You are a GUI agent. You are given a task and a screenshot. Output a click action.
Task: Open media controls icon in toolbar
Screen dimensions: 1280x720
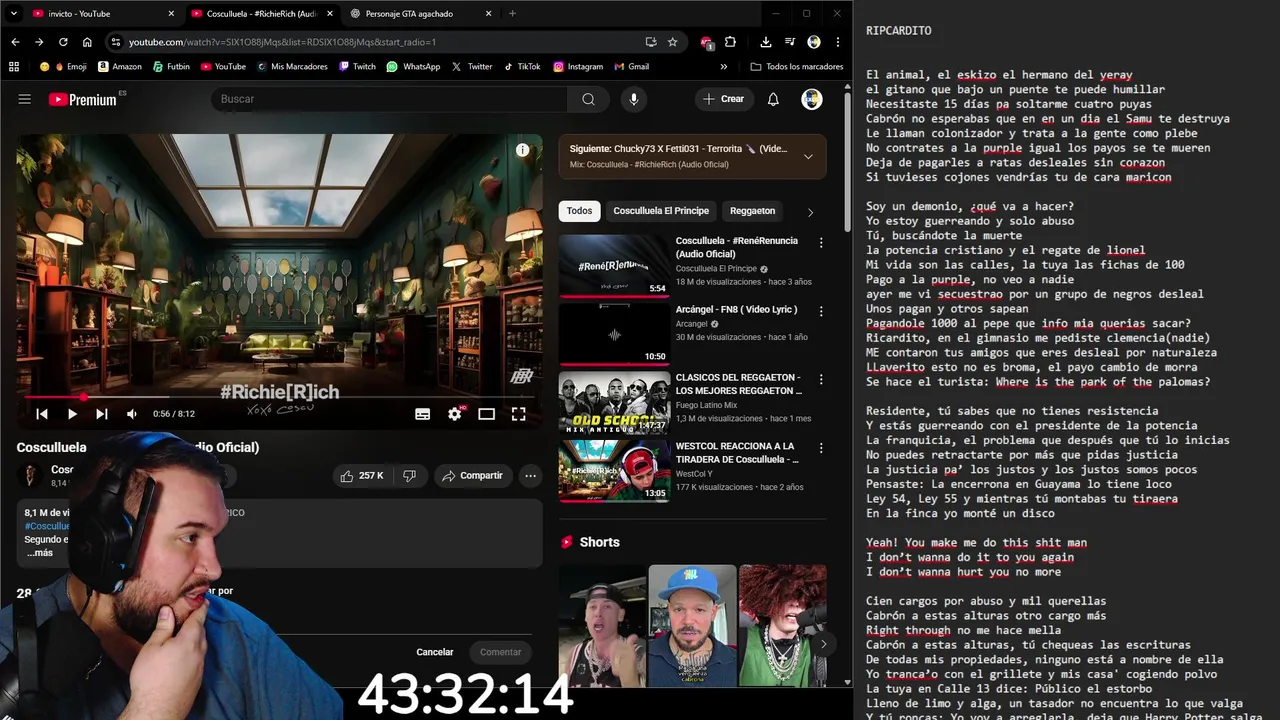pos(790,42)
